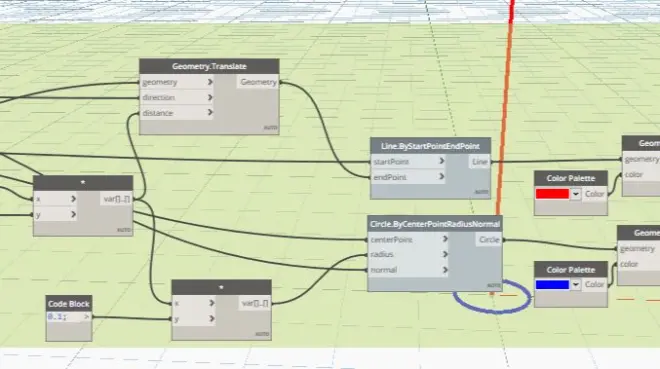Viewport: 660px width, 369px height.
Task: Click the geometry port wired from the Line output
Action: pyautogui.click(x=641, y=159)
